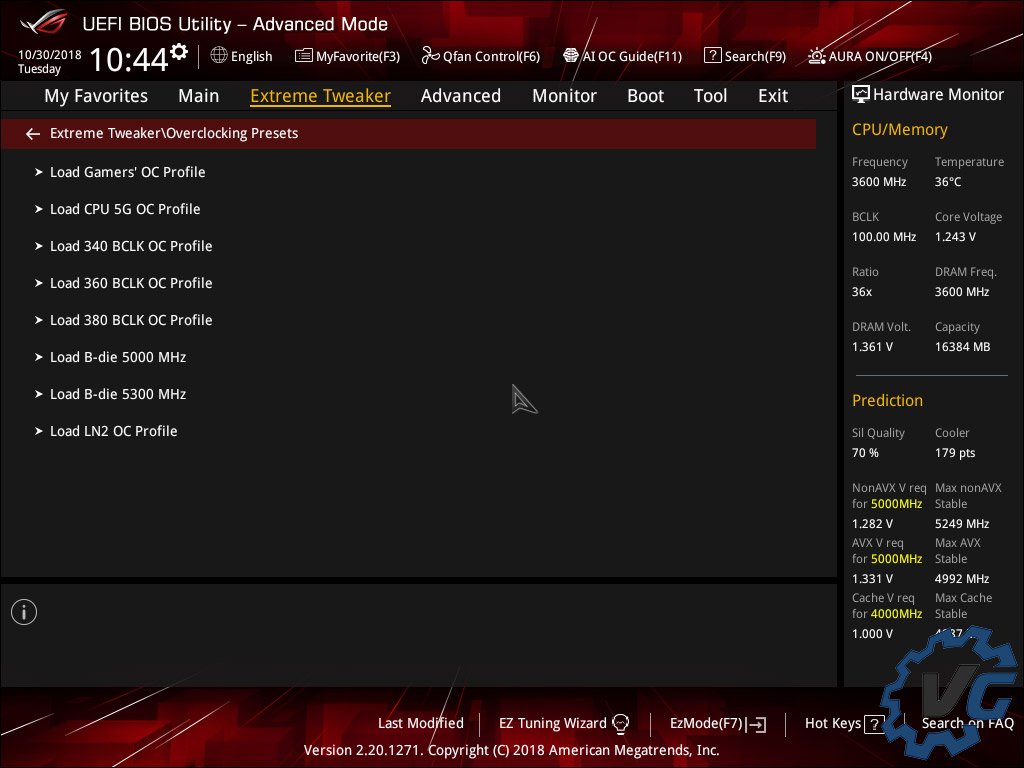
Task: Select Load B-die 5300 MHz preset
Action: click(x=118, y=394)
